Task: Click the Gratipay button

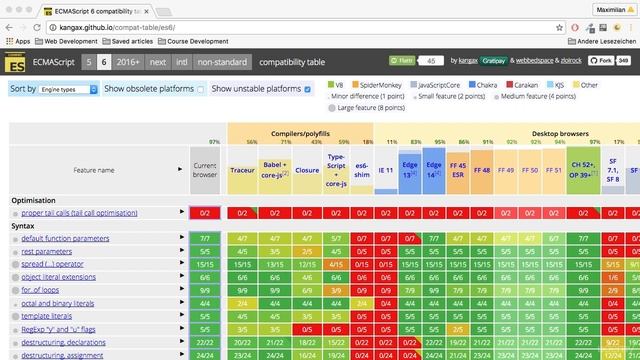Action: 493,61
